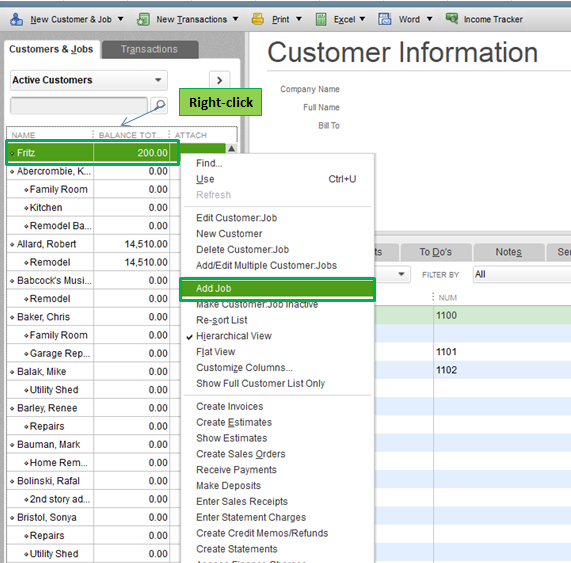Open the FILTER BY All dropdown
Viewport: 571px width, 563px height.
pyautogui.click(x=521, y=274)
